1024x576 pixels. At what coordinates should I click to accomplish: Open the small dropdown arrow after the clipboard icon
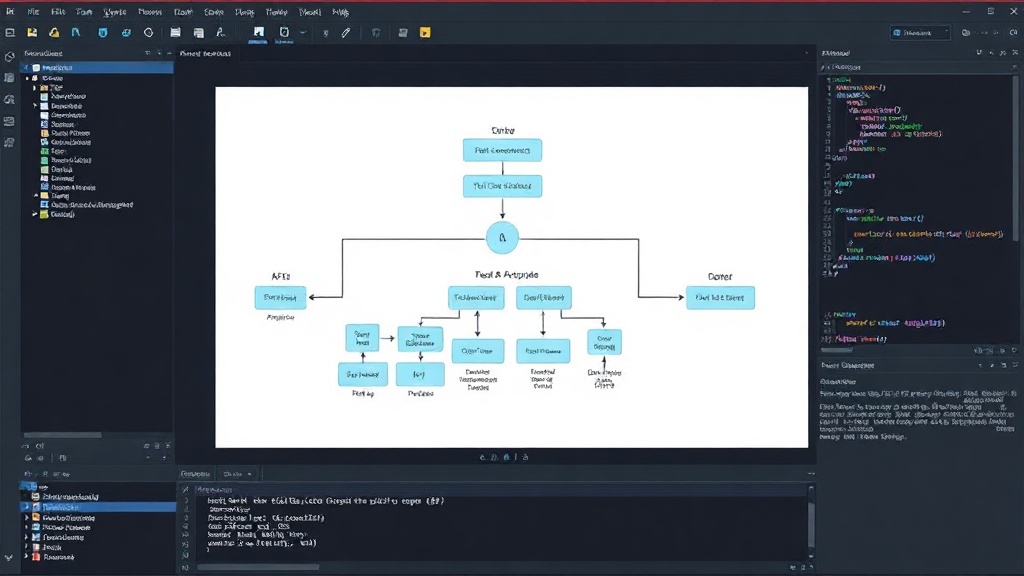click(303, 33)
